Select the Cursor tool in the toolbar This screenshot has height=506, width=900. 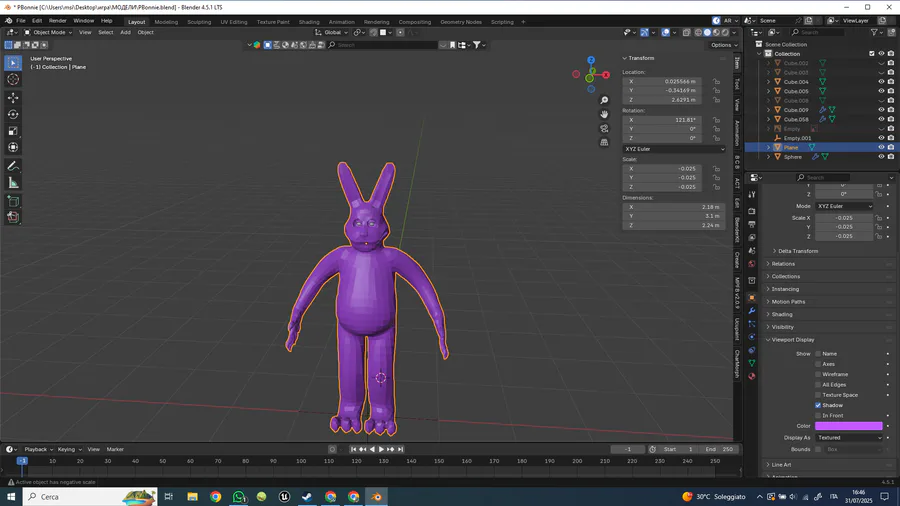[13, 80]
